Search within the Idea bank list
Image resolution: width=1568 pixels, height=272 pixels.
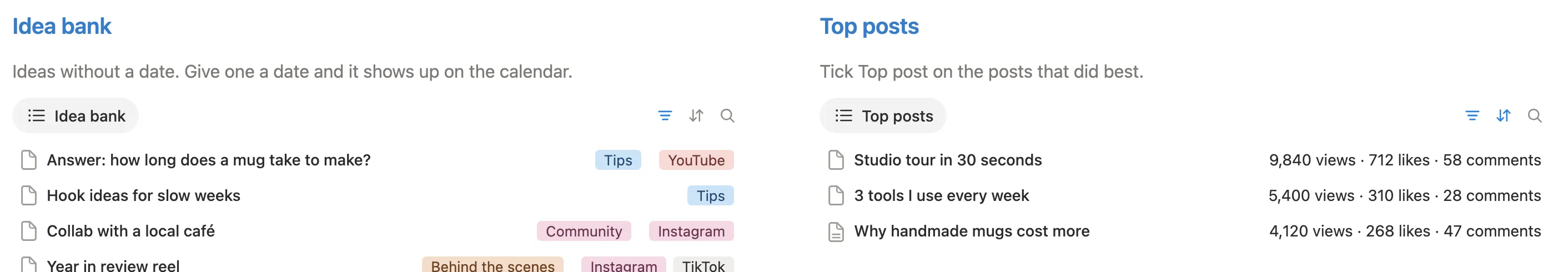[x=727, y=115]
